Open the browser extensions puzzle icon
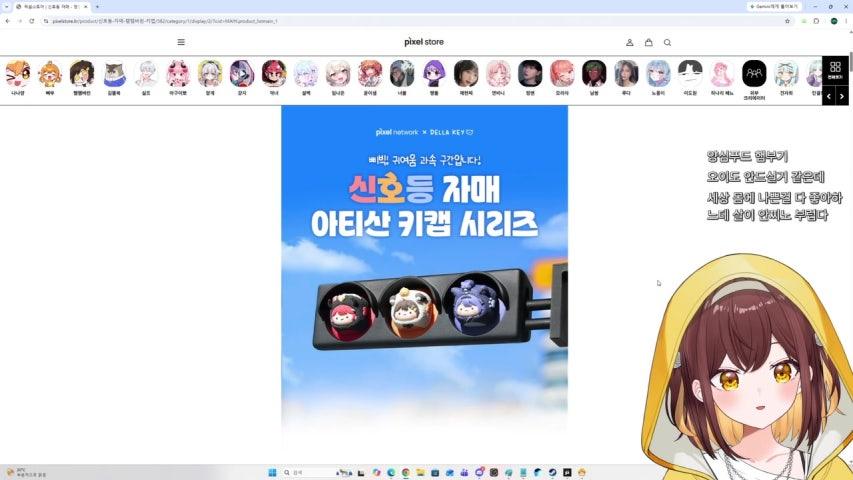 [x=817, y=21]
